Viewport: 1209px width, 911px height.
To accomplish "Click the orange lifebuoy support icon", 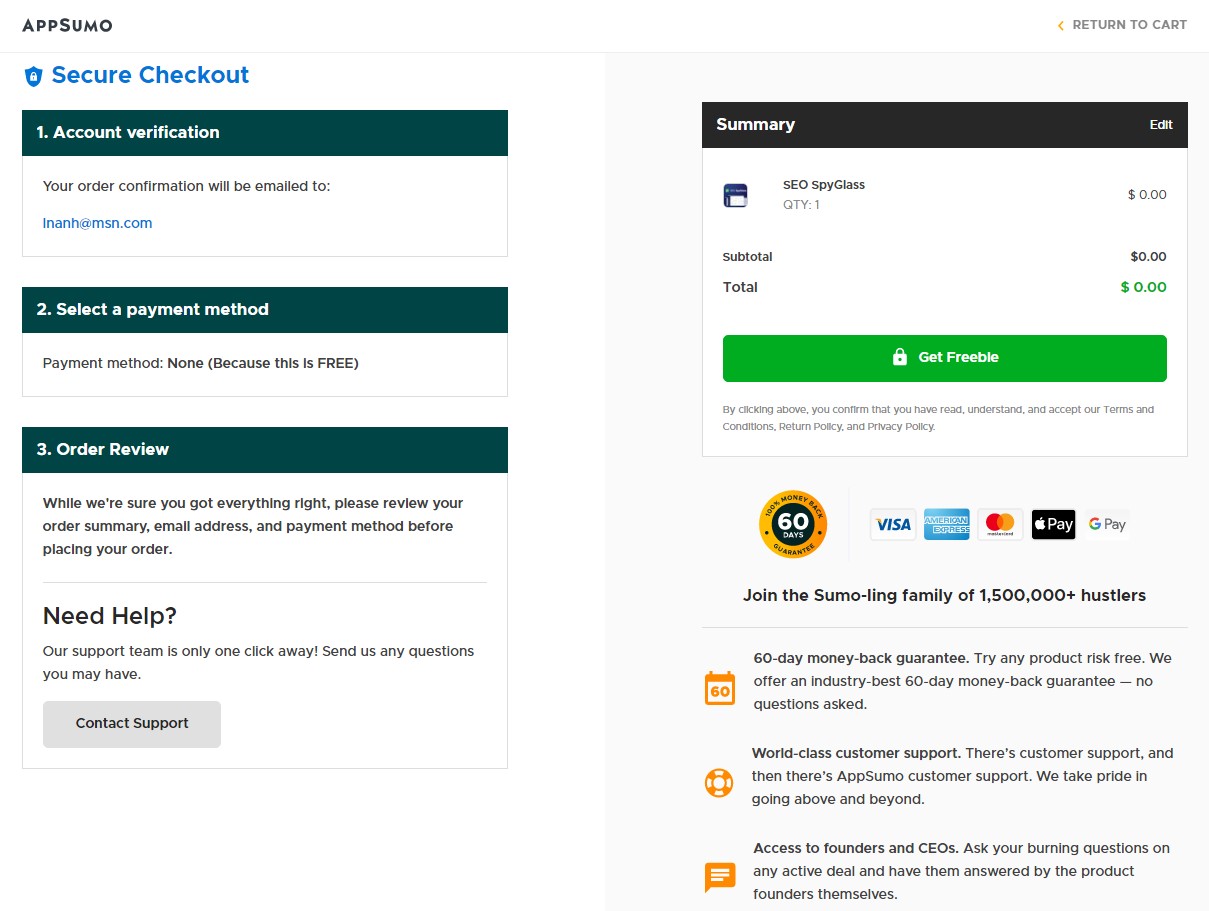I will point(719,782).
